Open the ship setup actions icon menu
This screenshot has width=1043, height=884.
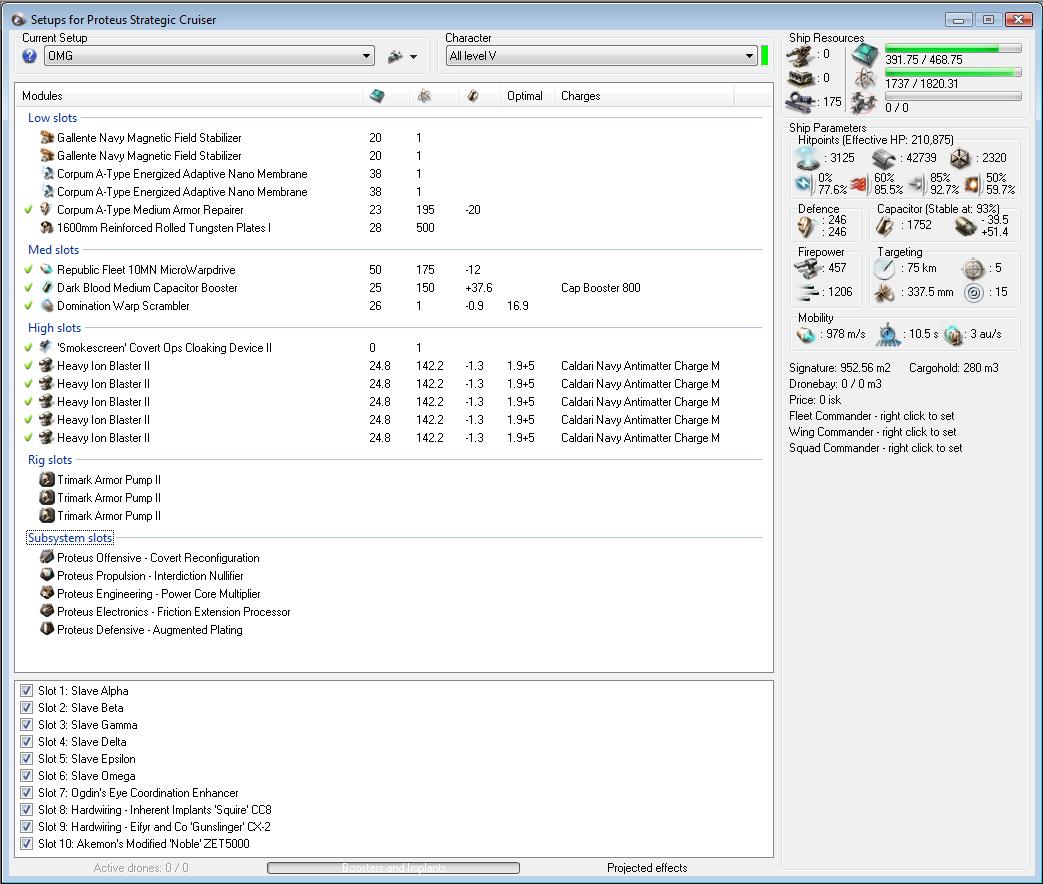point(402,57)
